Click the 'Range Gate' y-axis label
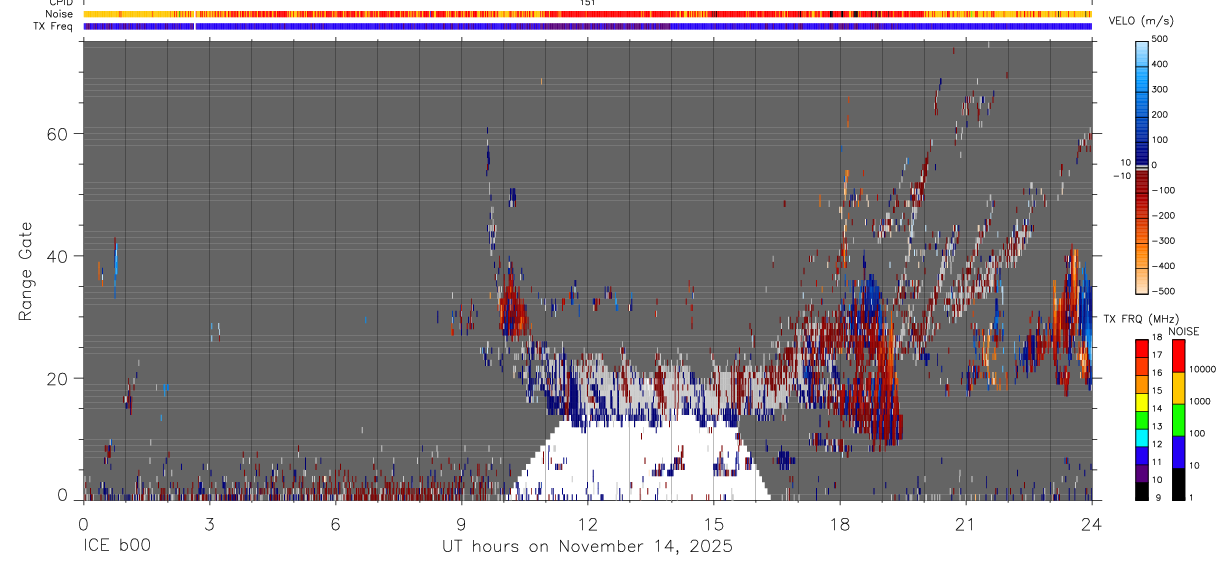This screenshot has width=1228, height=567. (x=26, y=271)
